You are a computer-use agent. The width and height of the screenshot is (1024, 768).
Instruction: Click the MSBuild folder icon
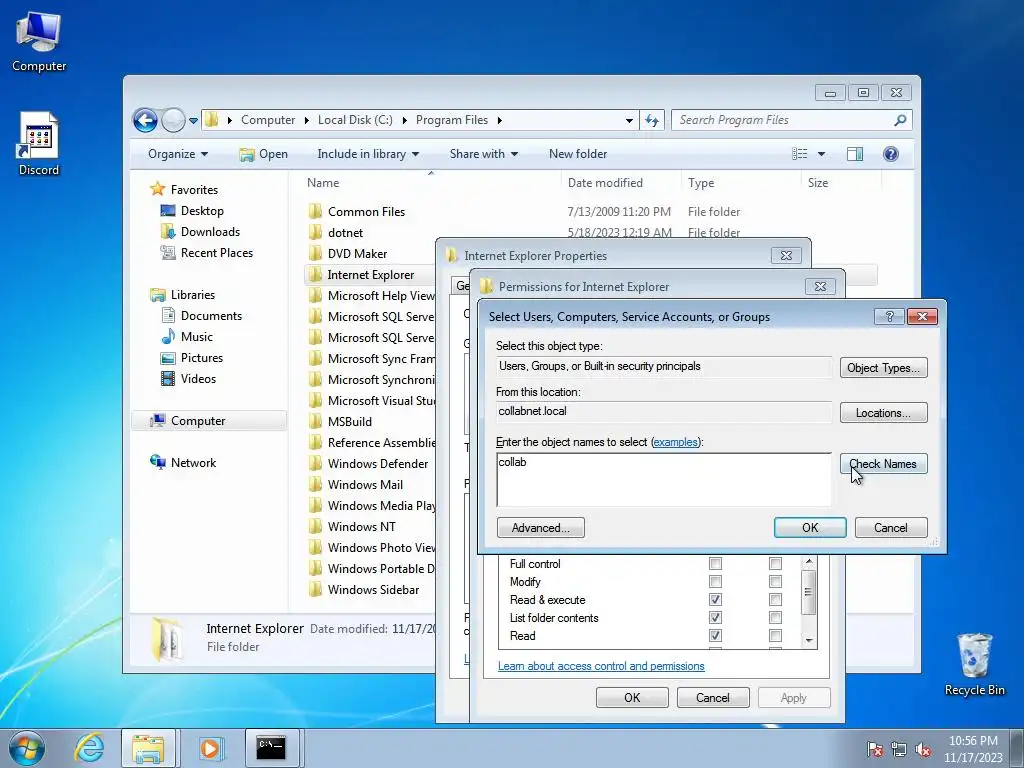(x=315, y=421)
